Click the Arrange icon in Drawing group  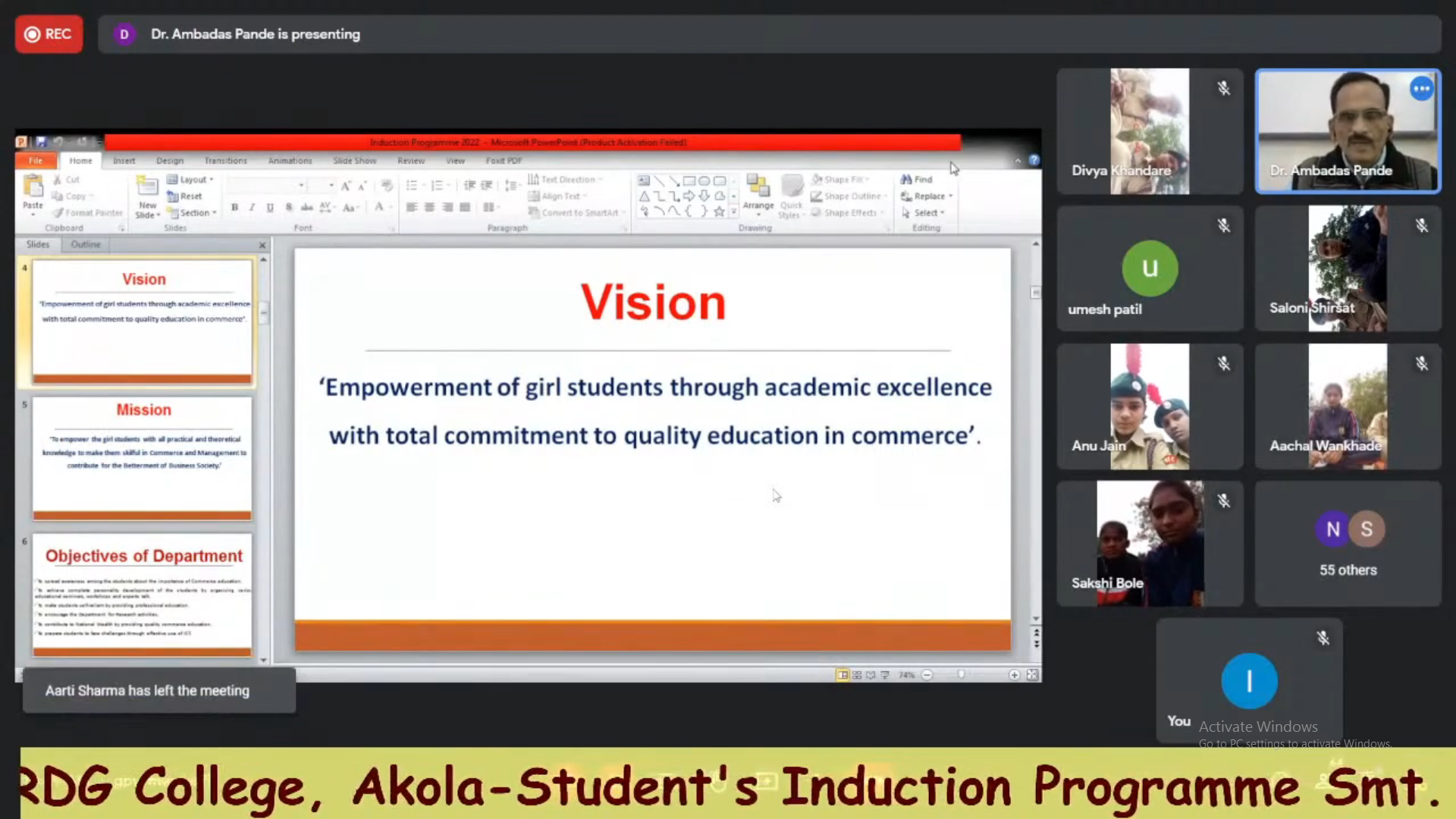click(758, 187)
